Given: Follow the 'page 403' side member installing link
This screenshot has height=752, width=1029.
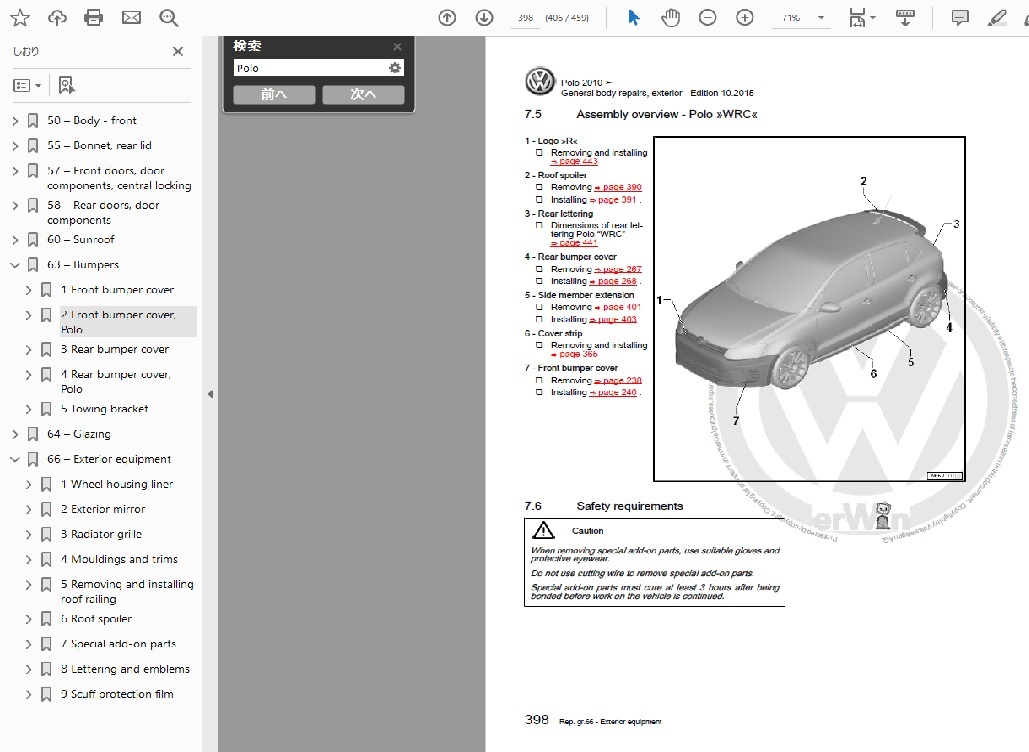Looking at the screenshot, I should [613, 319].
